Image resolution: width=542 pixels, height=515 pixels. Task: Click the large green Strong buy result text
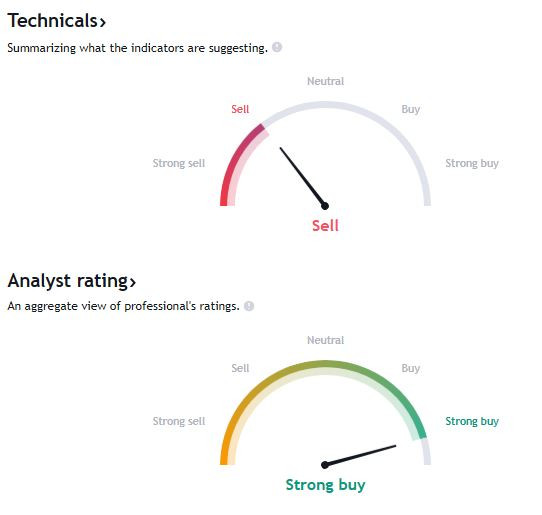(325, 485)
